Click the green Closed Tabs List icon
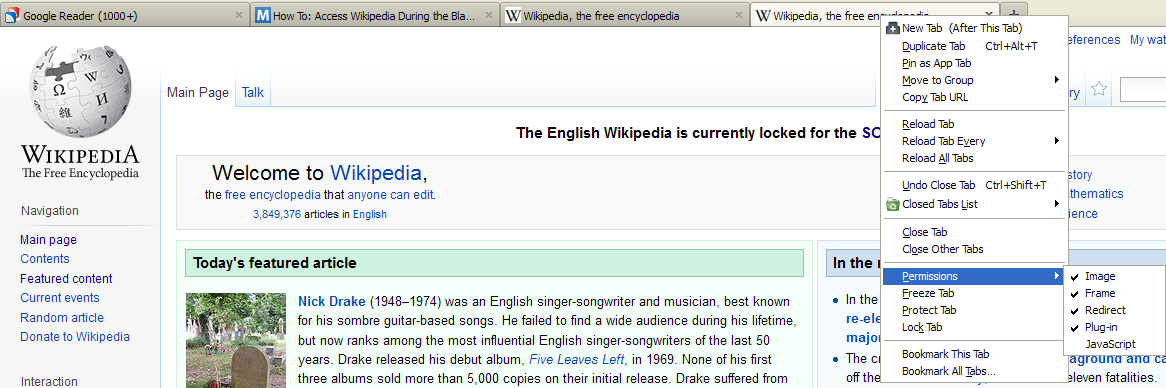The width and height of the screenshot is (1166, 388). (x=893, y=204)
